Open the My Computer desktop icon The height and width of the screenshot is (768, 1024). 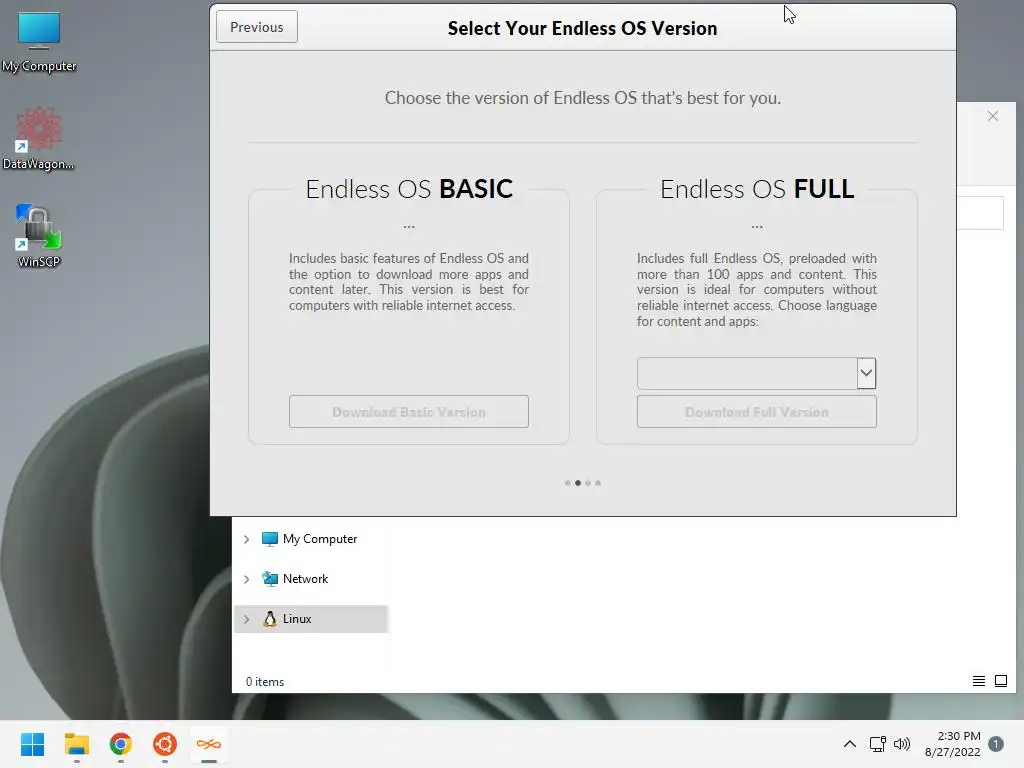pos(39,42)
